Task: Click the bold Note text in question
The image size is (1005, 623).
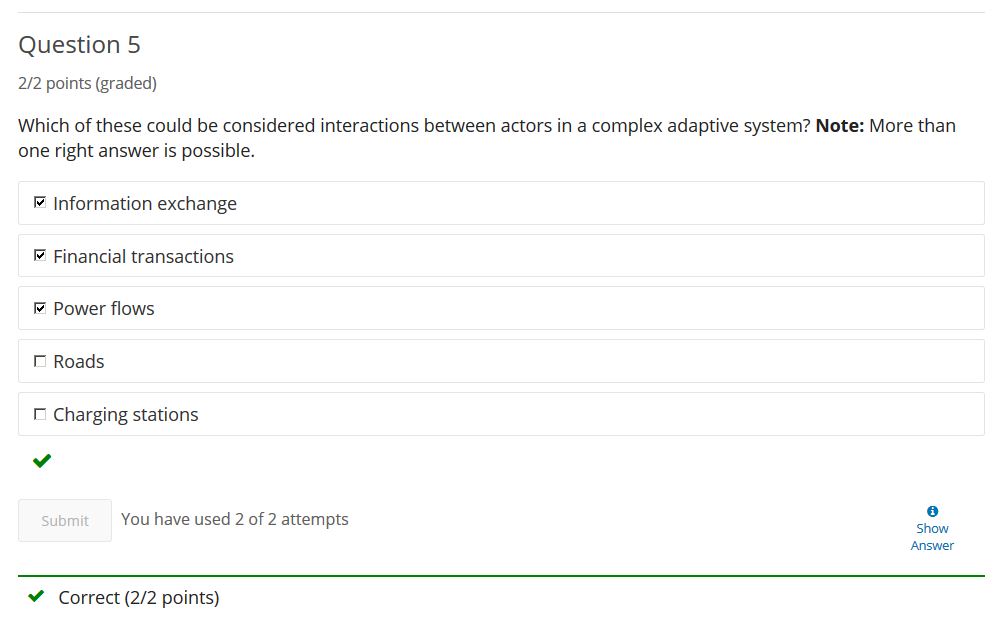Action: tap(840, 126)
